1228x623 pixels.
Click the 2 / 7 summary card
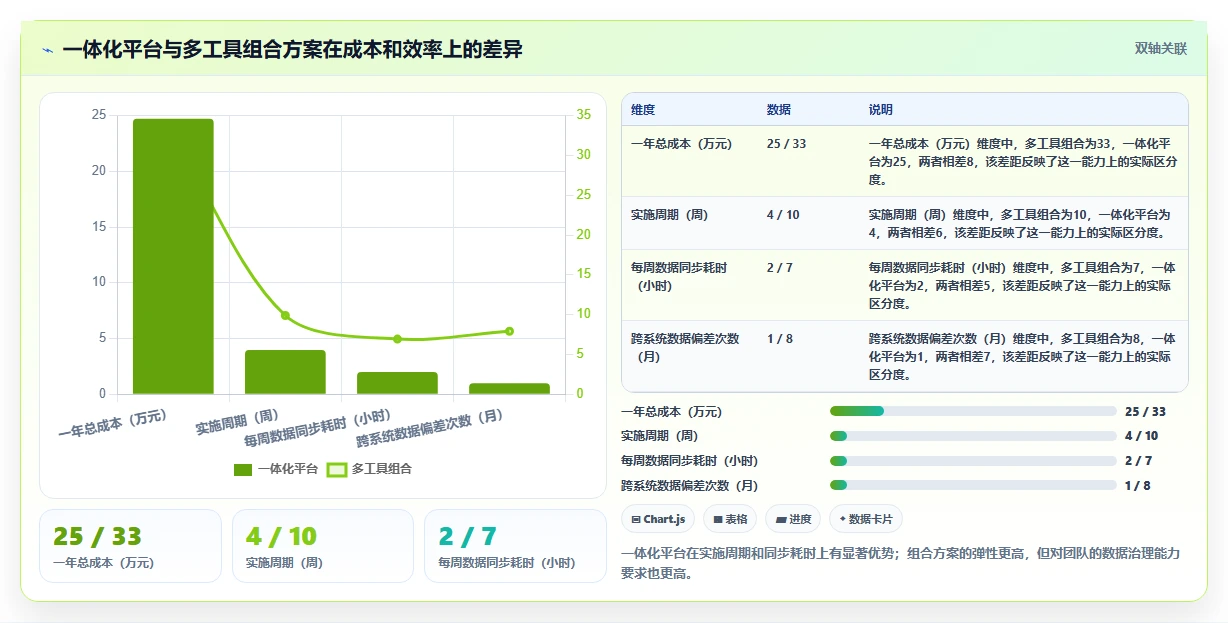[515, 546]
